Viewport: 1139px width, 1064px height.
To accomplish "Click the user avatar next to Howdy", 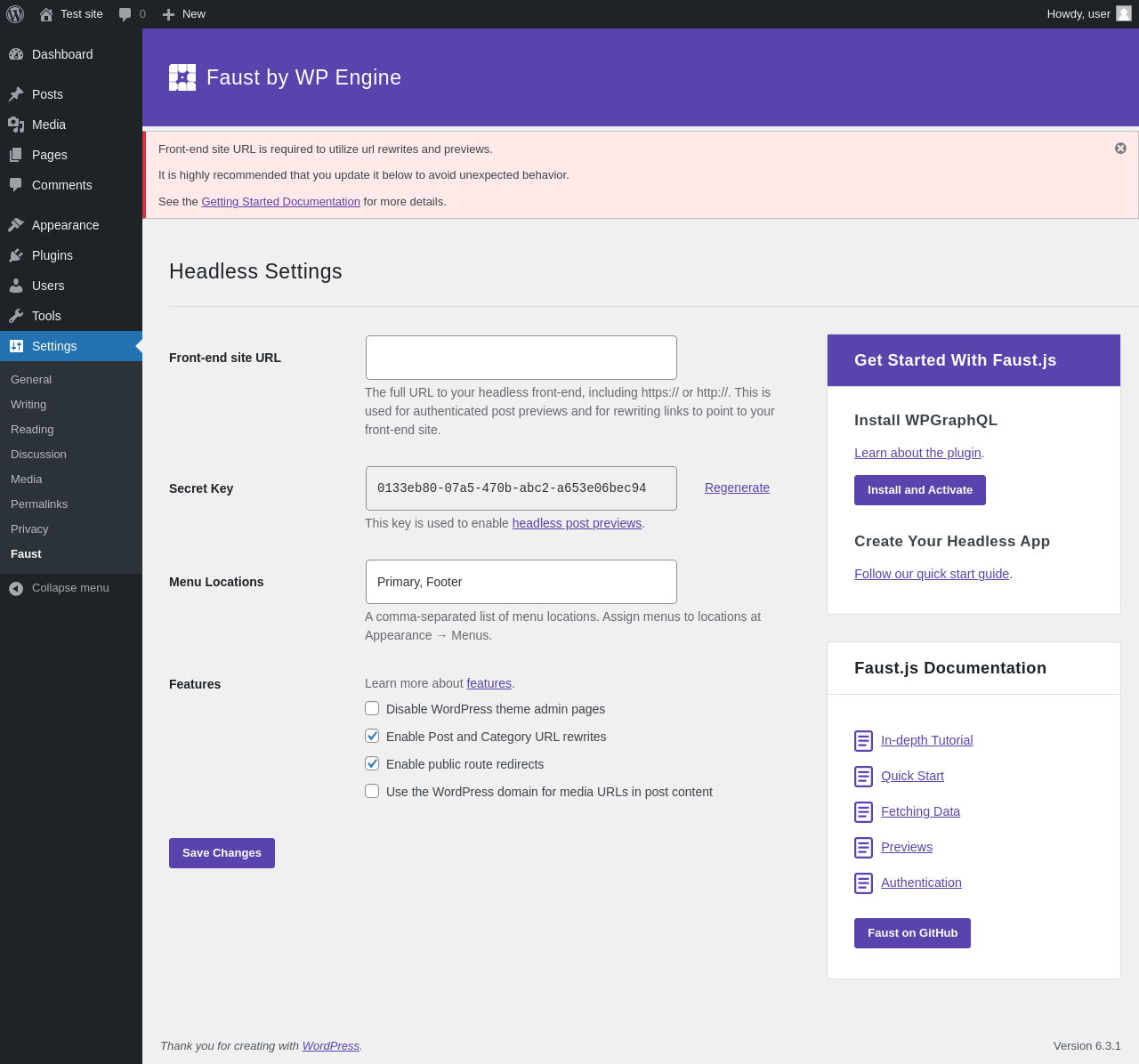I will coord(1124,13).
